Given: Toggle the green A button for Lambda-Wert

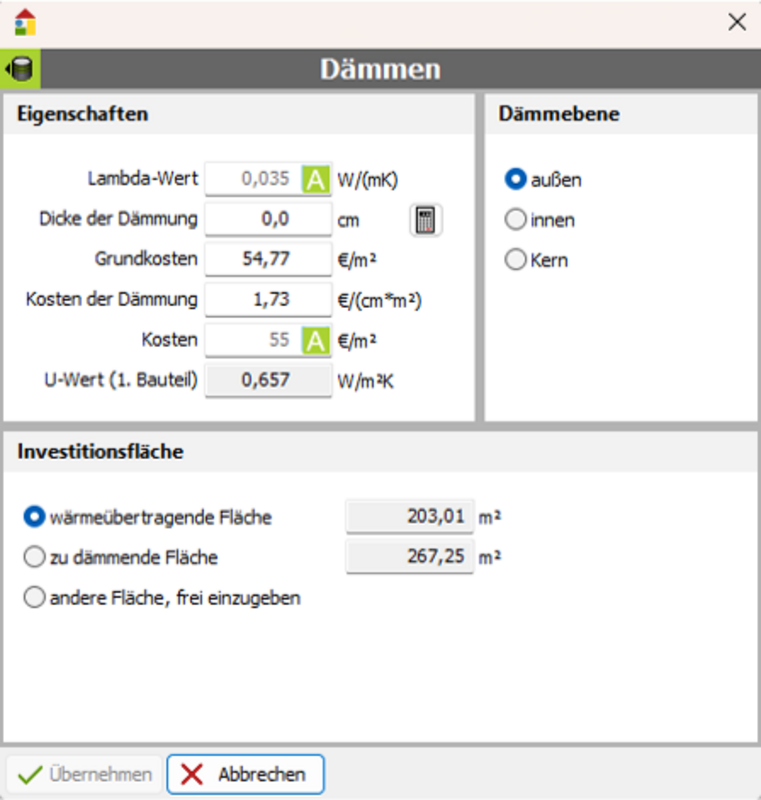Looking at the screenshot, I should 316,180.
